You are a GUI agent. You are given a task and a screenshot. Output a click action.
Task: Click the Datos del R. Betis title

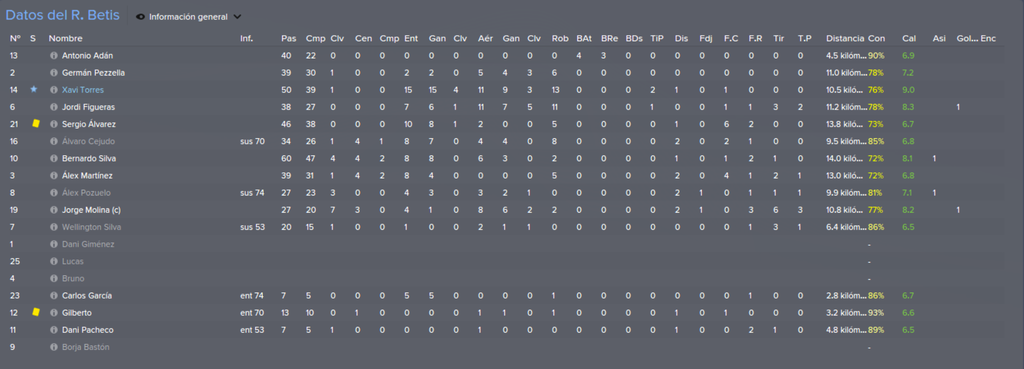tap(63, 16)
